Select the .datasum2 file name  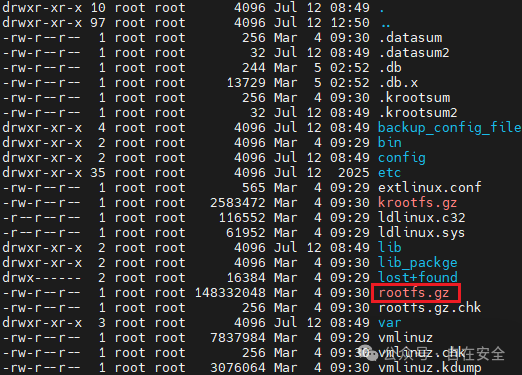pos(414,53)
